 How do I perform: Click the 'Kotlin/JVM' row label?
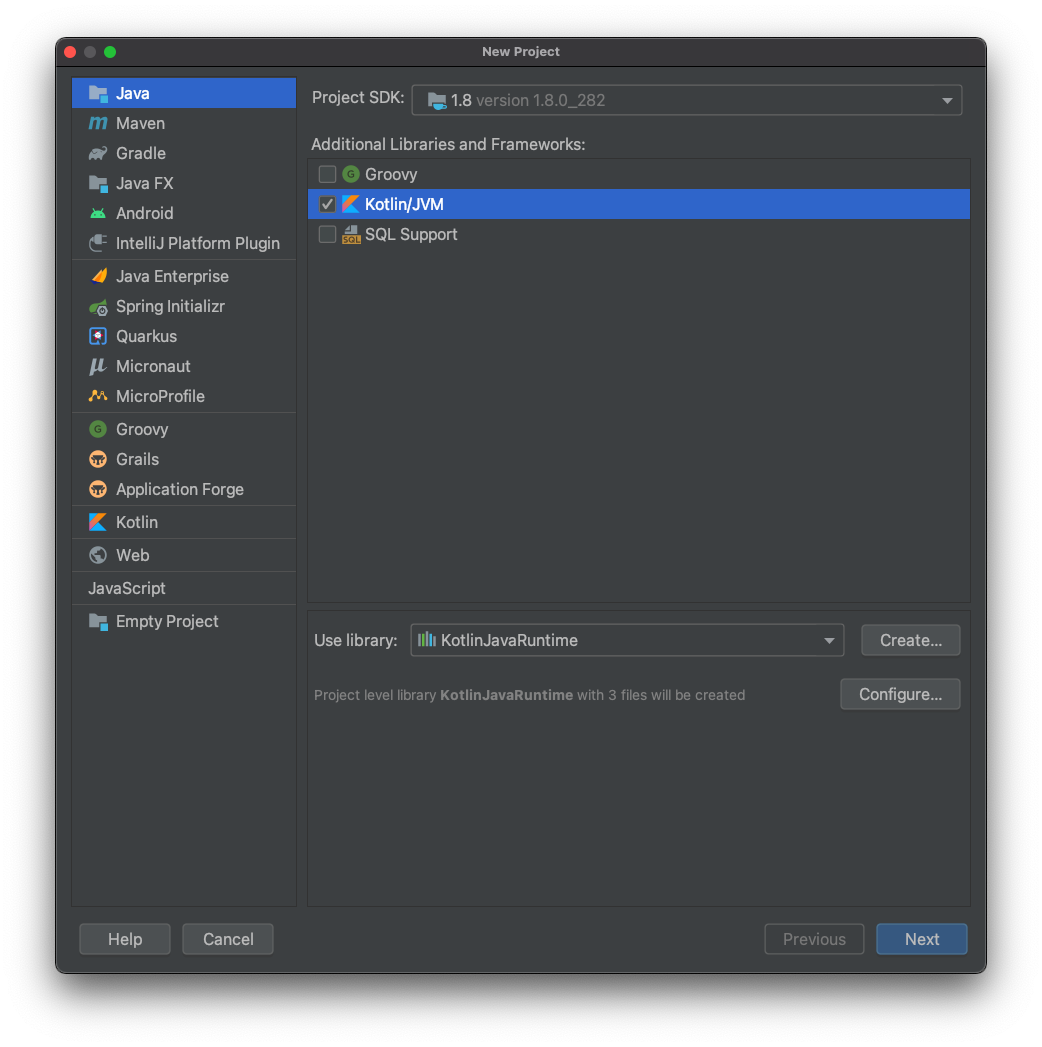tap(404, 204)
